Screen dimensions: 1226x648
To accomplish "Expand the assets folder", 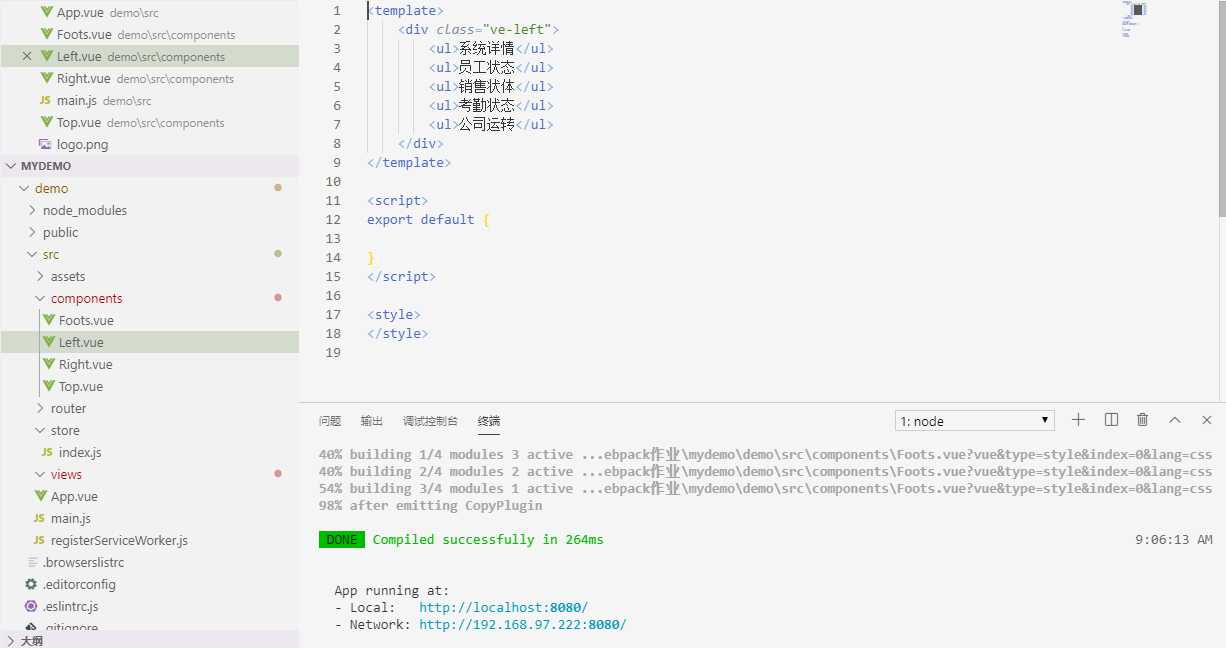I will click(149, 276).
